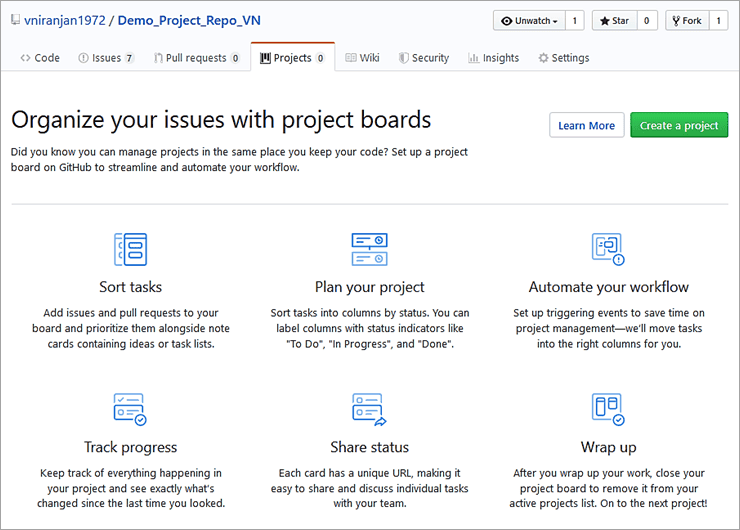Open the forks count 1
740x530 pixels.
pyautogui.click(x=718, y=21)
